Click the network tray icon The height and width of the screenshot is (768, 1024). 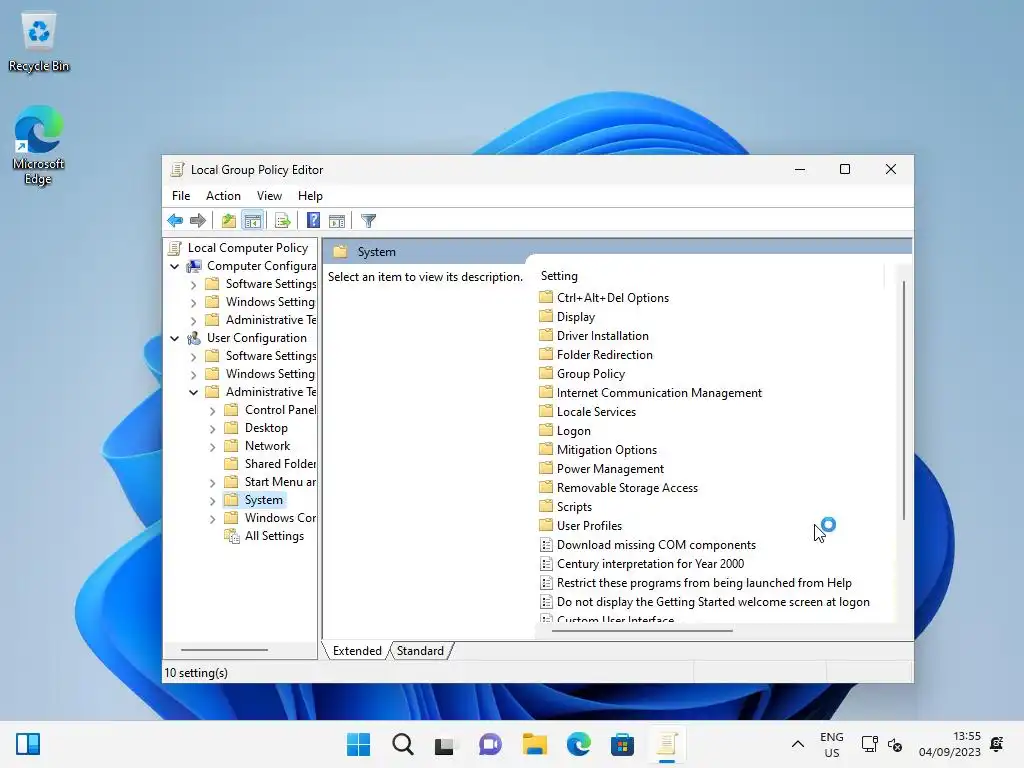(869, 744)
